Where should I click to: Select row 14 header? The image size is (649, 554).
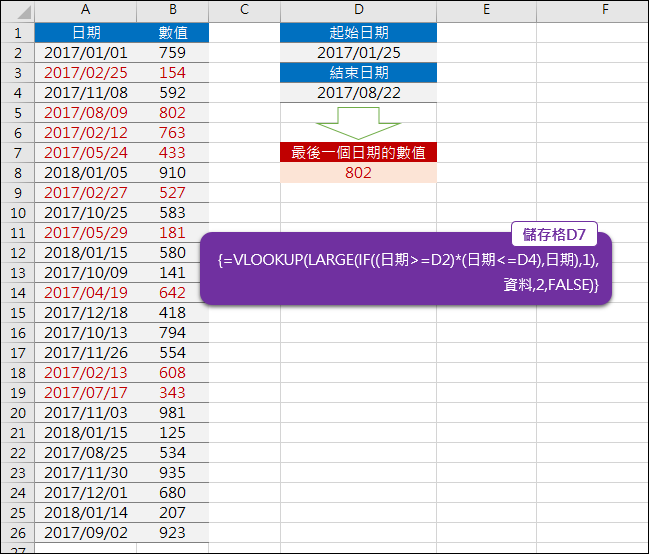click(x=18, y=293)
